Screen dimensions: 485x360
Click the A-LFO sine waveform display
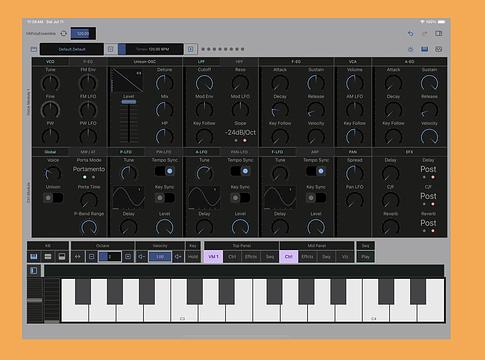point(204,198)
